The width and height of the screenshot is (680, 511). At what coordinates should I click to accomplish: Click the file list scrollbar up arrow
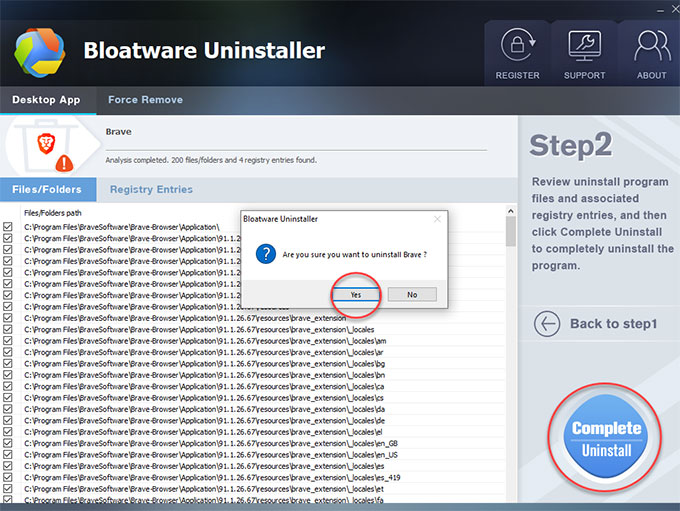(x=511, y=211)
